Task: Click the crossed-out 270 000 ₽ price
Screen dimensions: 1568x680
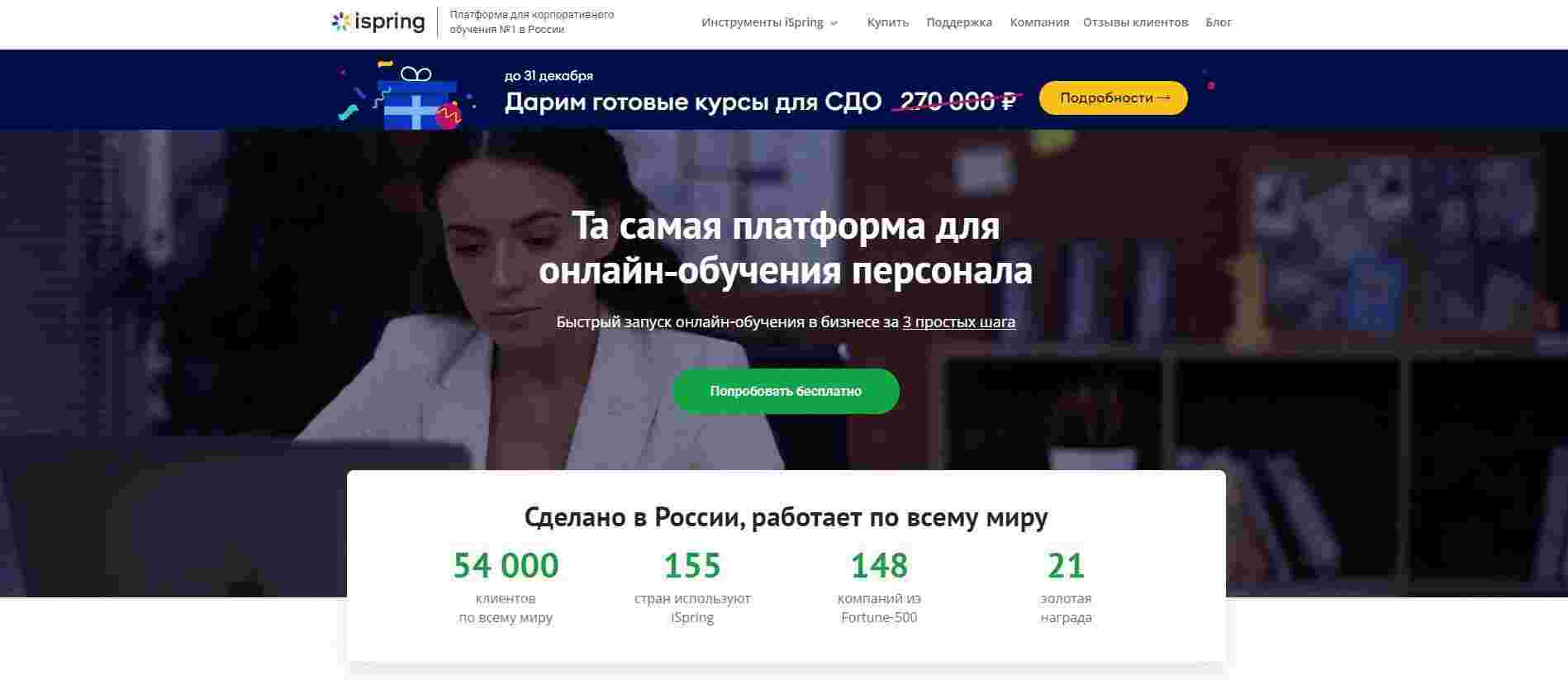Action: click(958, 101)
